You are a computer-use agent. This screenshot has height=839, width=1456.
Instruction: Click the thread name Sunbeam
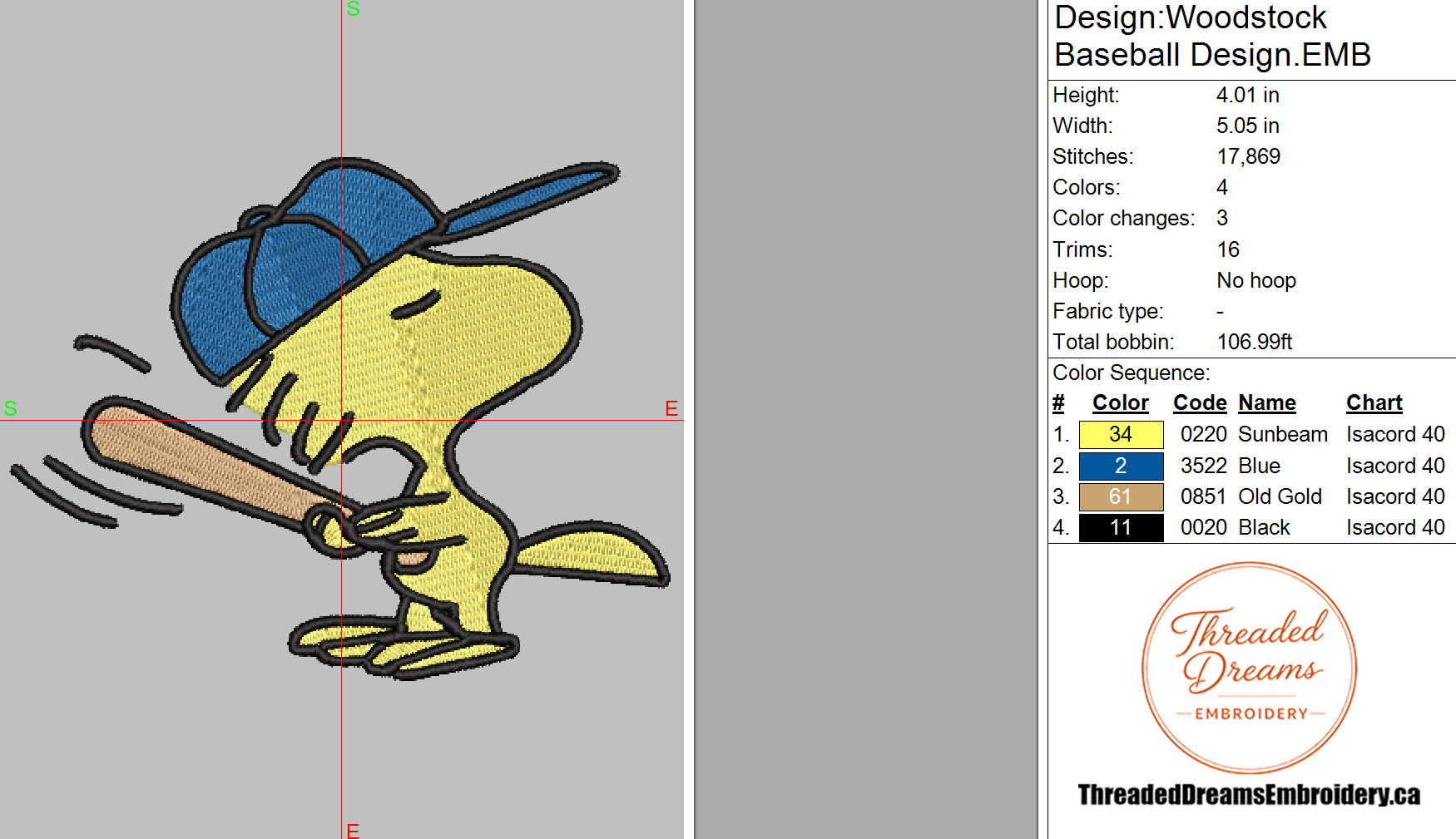coord(1283,435)
